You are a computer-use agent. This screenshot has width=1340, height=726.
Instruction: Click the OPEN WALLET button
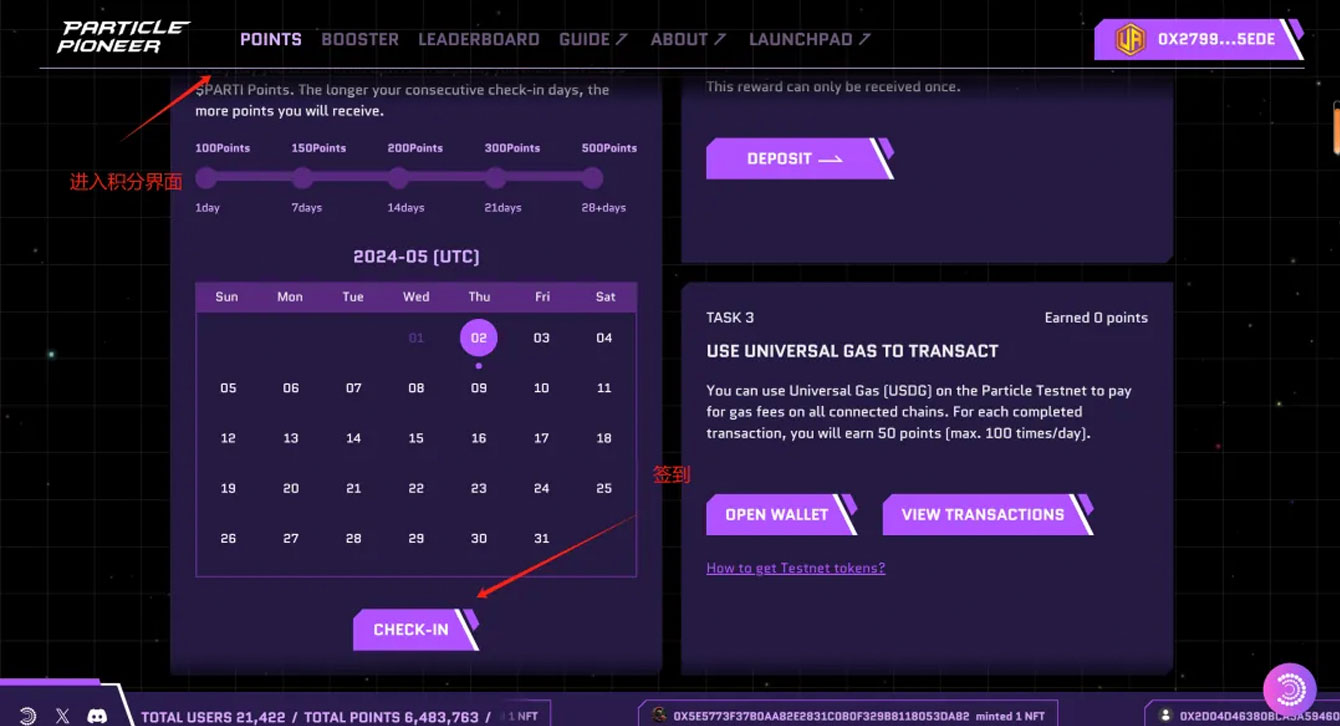[x=782, y=514]
